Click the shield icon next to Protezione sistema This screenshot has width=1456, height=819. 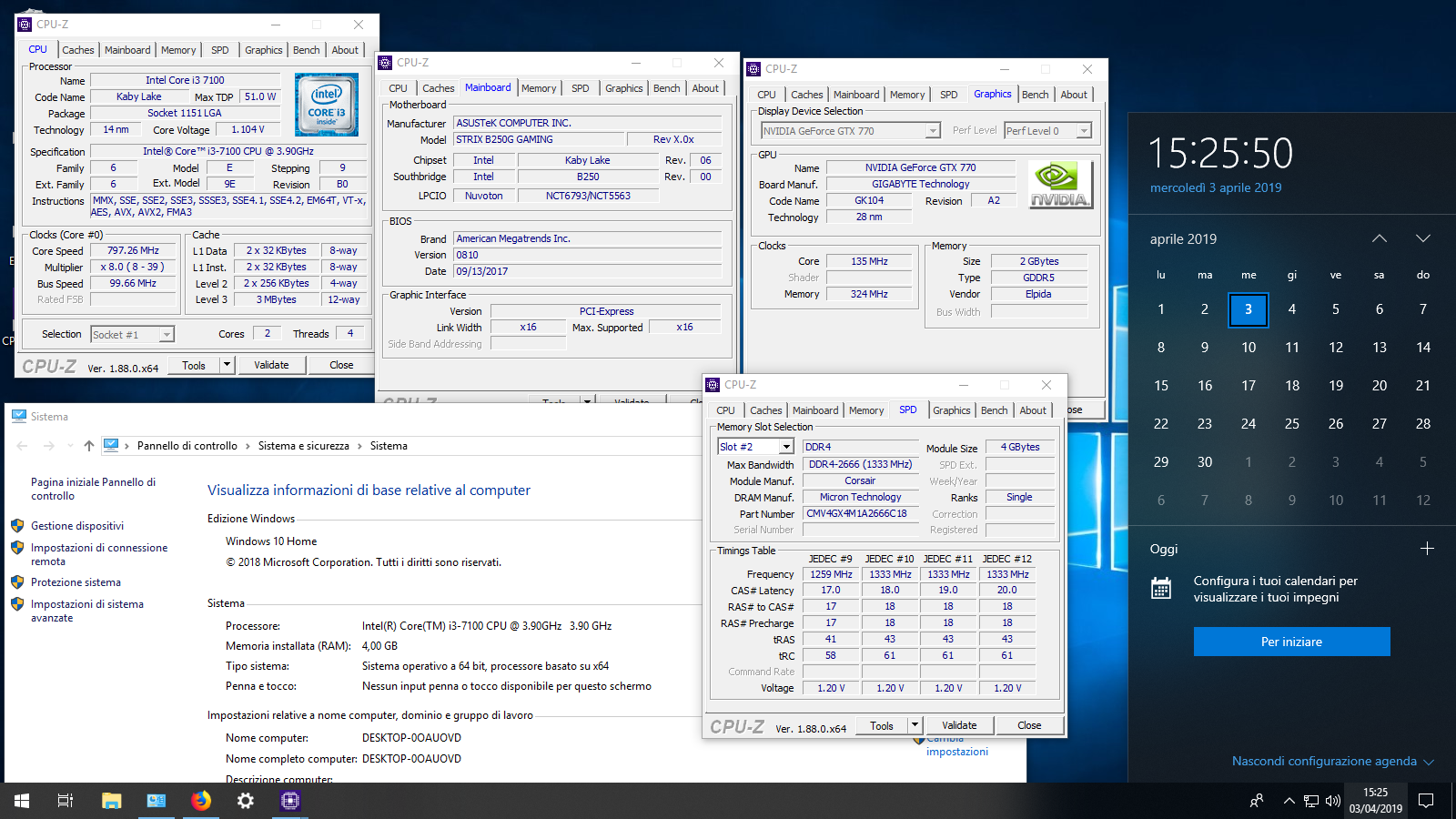pos(17,581)
